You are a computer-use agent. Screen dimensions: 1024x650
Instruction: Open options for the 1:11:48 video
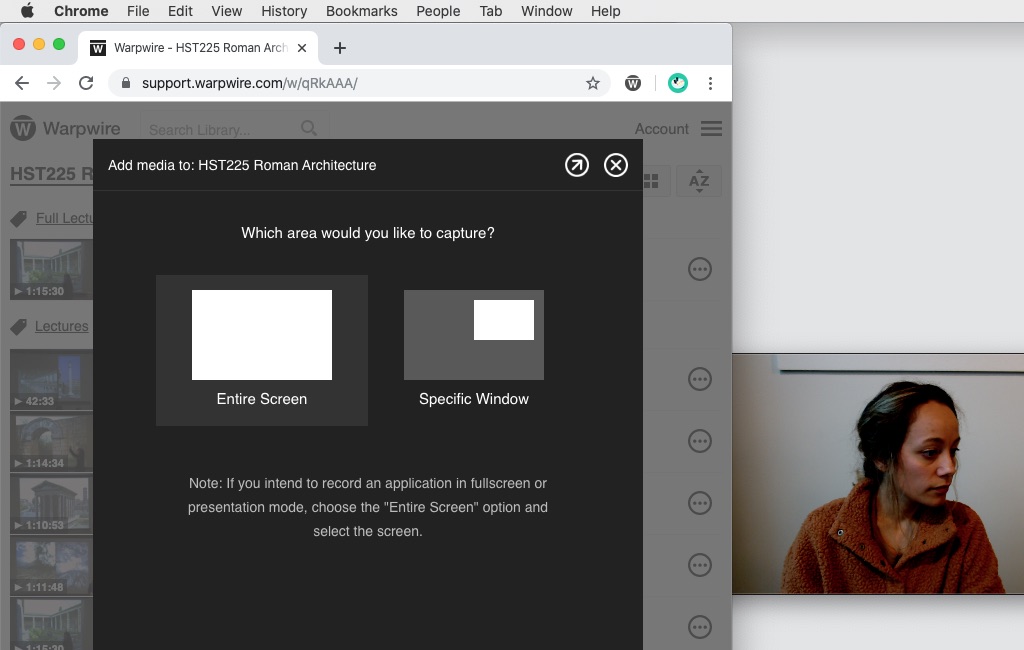[699, 565]
